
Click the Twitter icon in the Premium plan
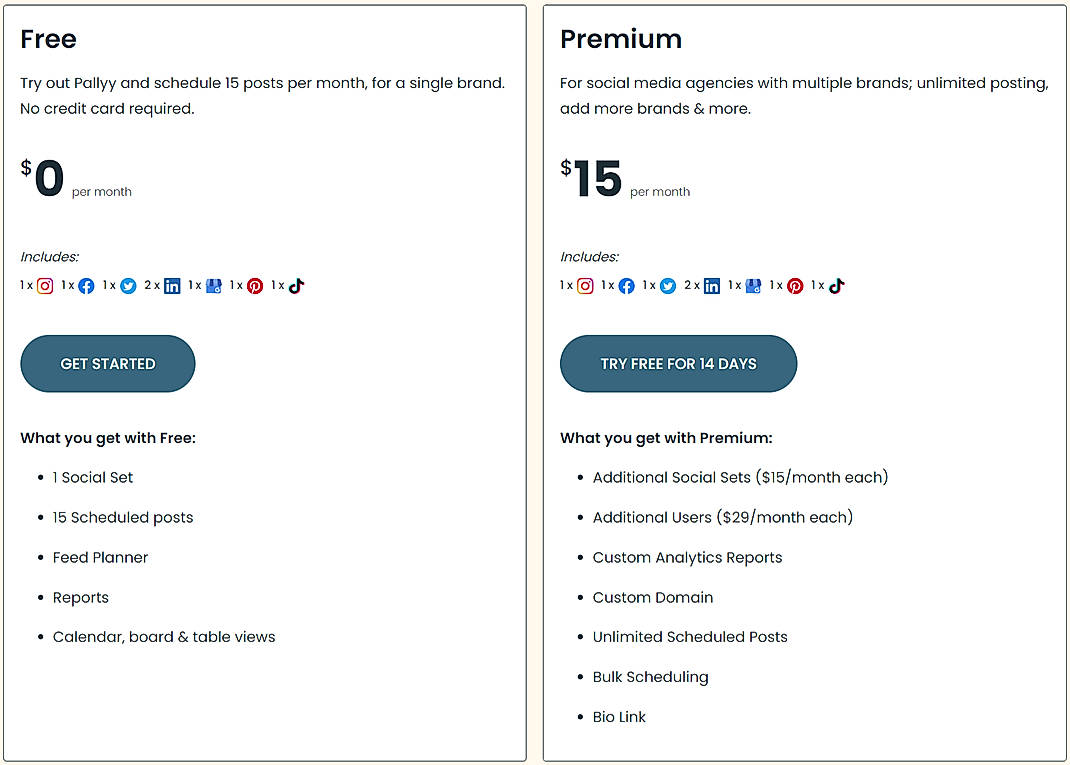pos(668,286)
